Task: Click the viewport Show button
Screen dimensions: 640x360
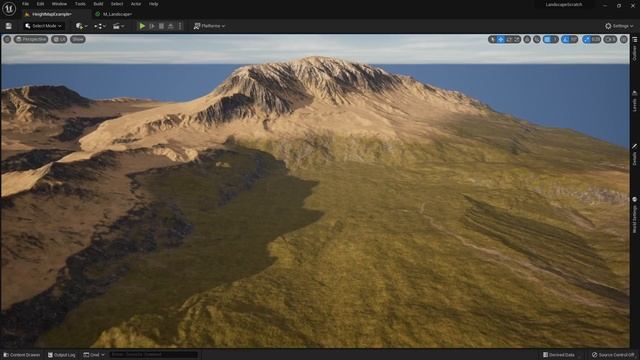Action: (78, 39)
